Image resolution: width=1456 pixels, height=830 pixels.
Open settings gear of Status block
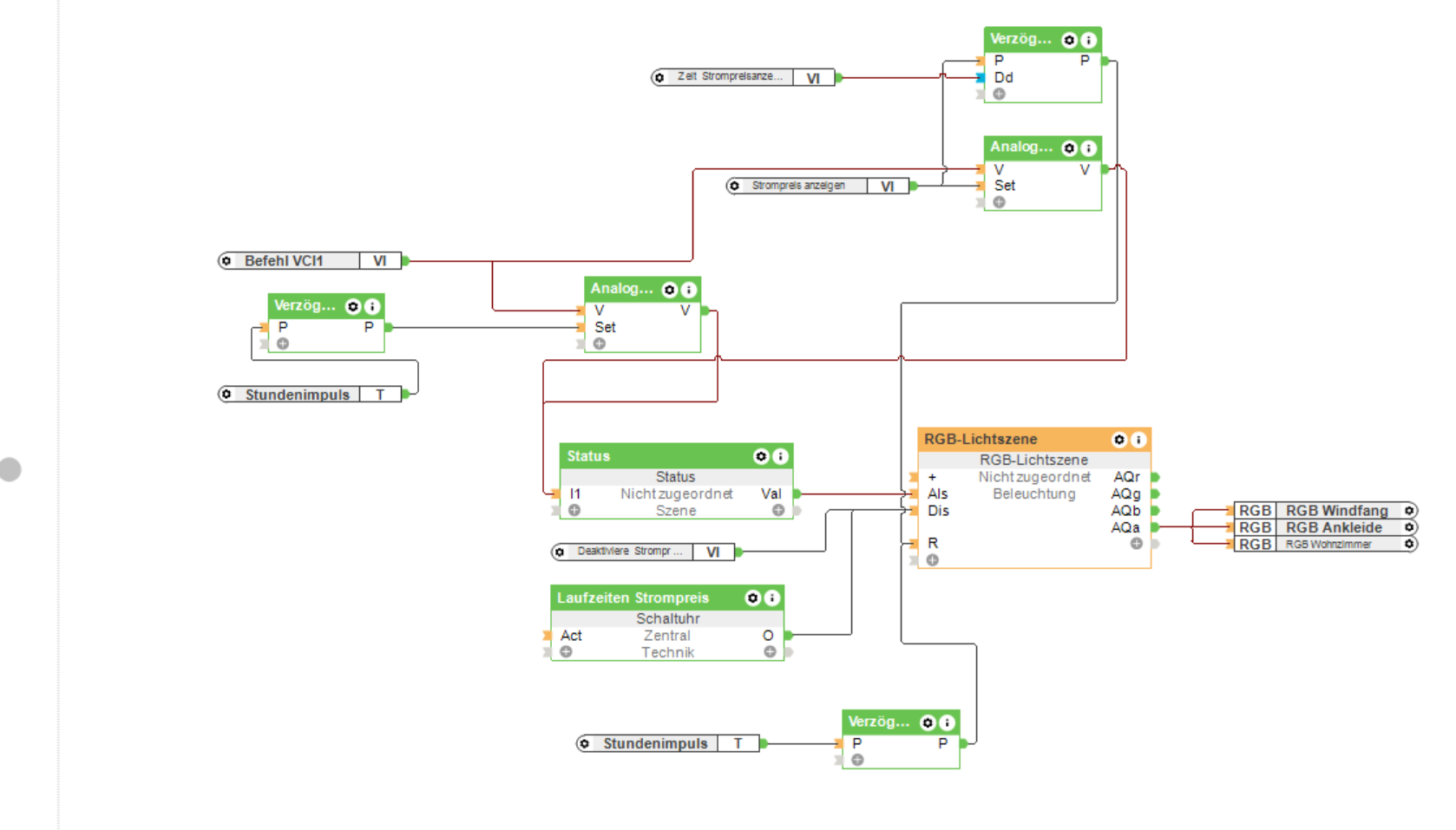(x=761, y=456)
